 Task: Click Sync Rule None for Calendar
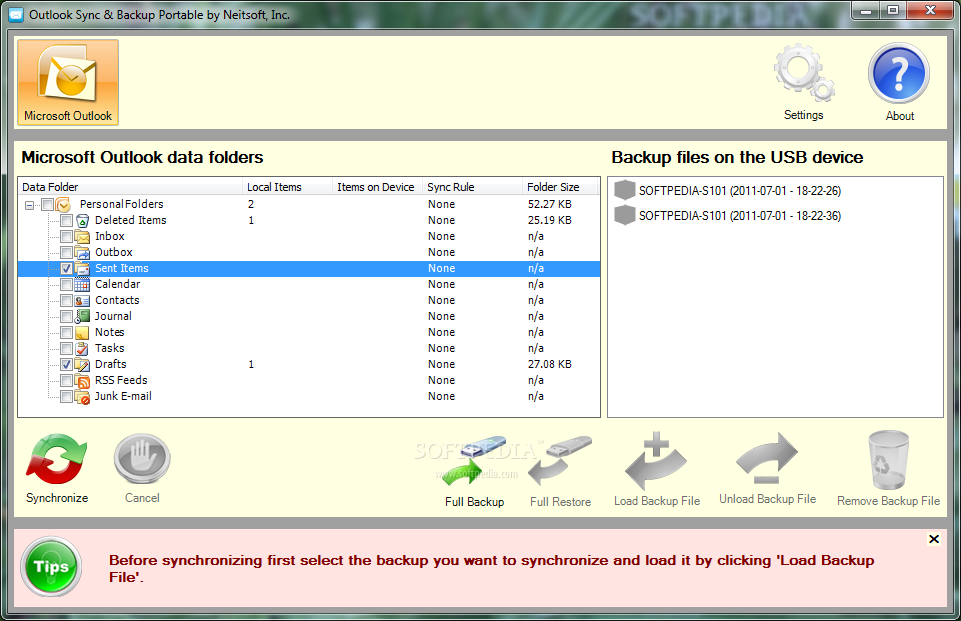pyautogui.click(x=441, y=284)
